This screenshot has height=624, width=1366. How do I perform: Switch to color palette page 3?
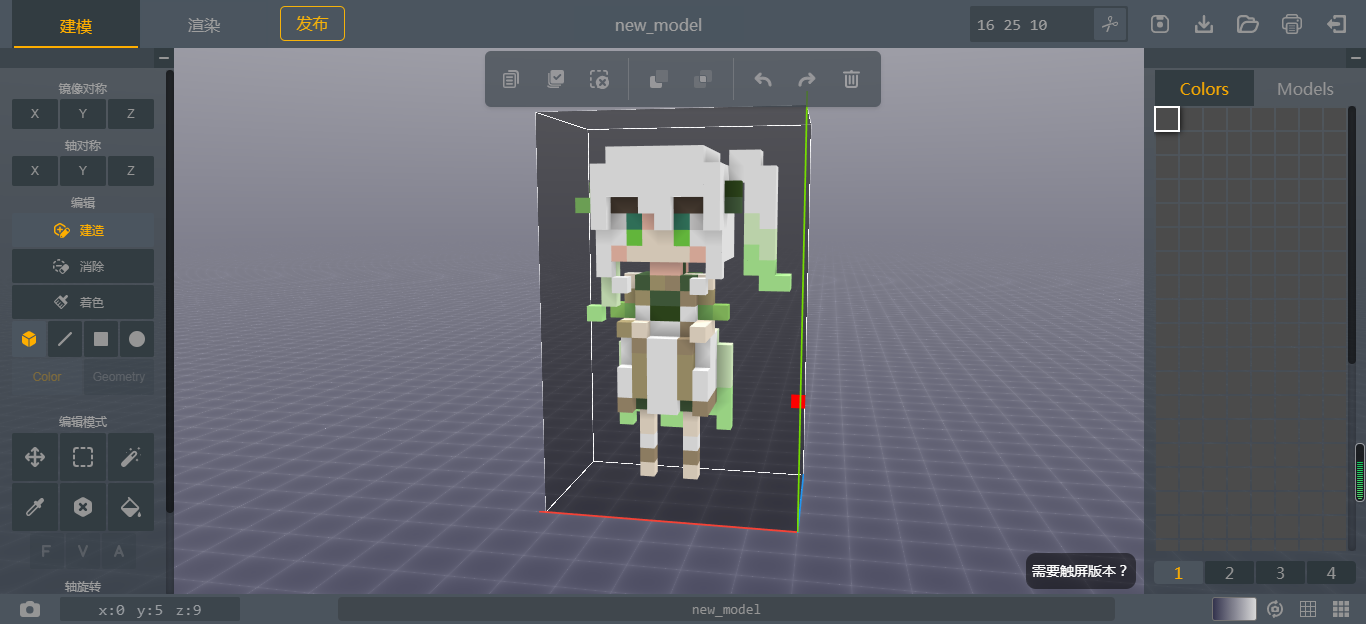(x=1280, y=573)
